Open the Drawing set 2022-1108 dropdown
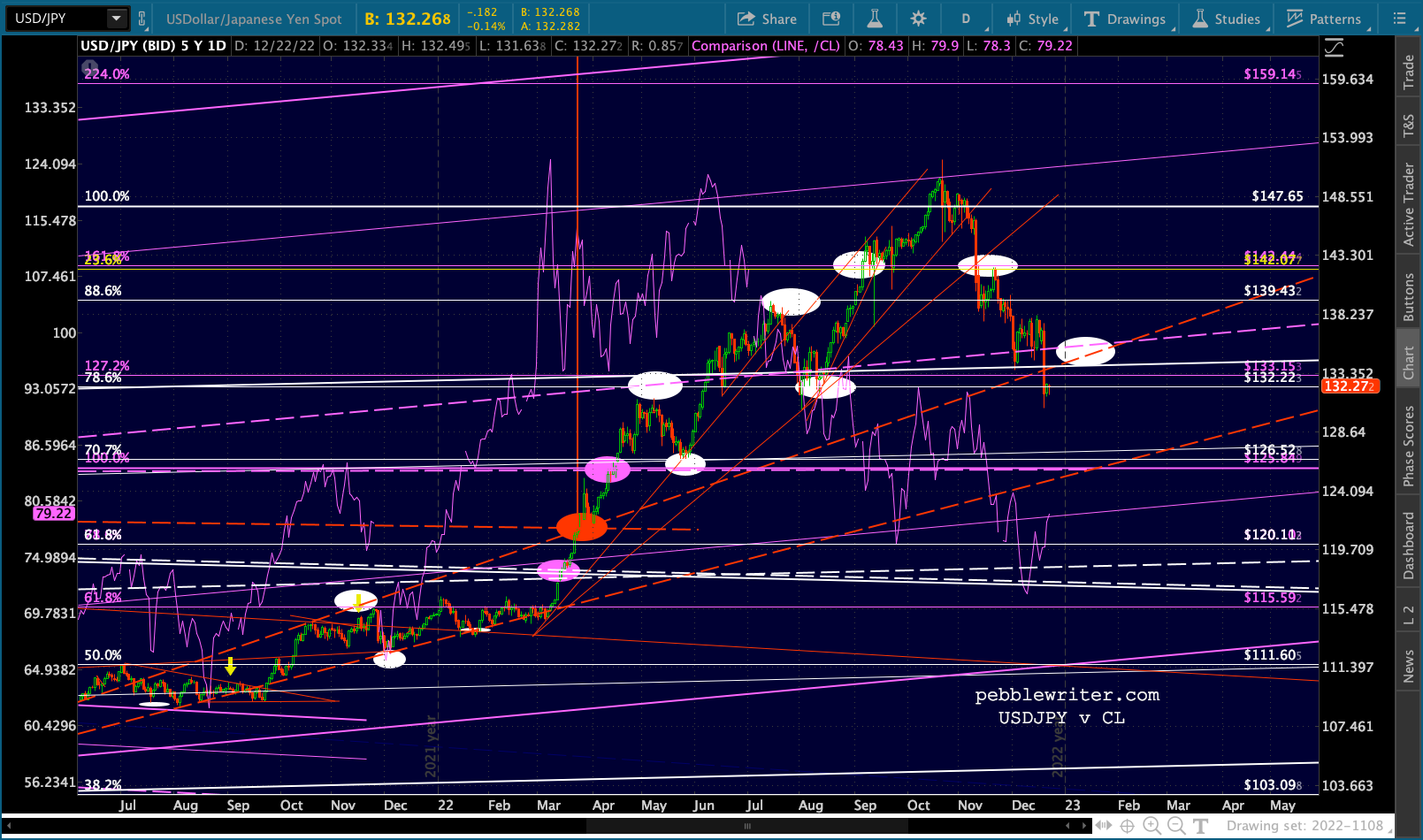 (1311, 826)
